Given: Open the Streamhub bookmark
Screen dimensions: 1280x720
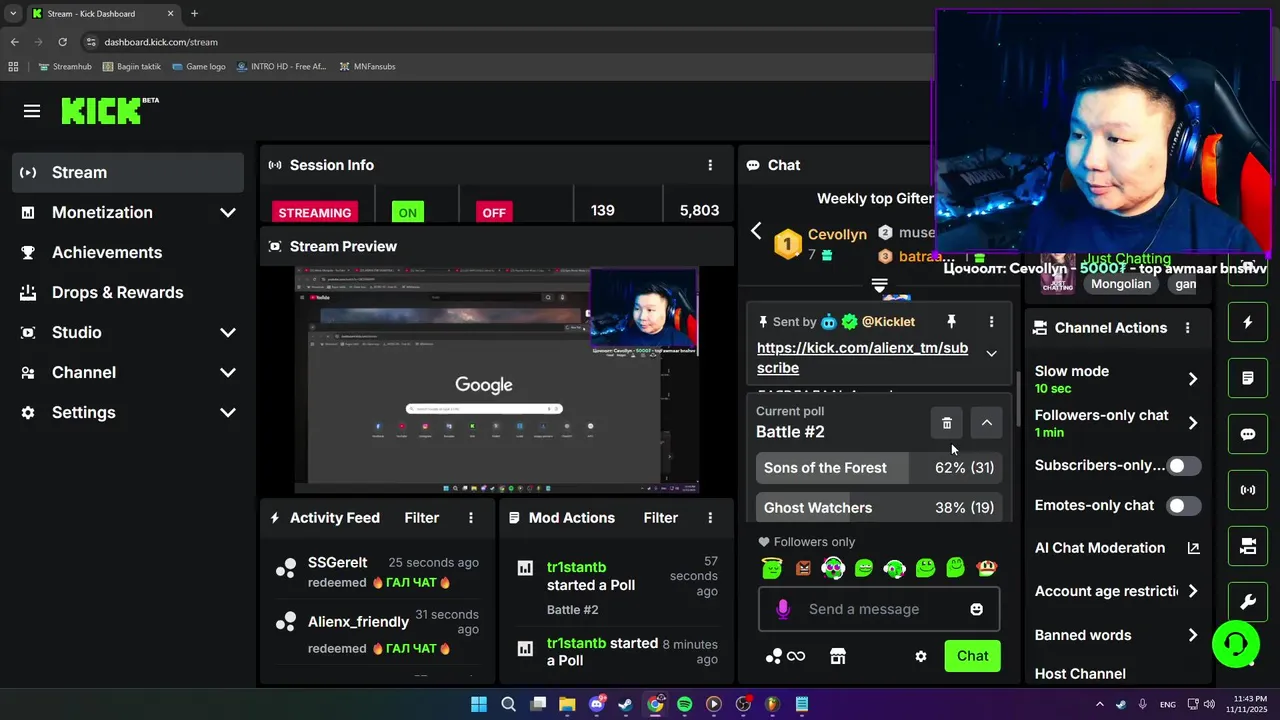Looking at the screenshot, I should point(65,67).
